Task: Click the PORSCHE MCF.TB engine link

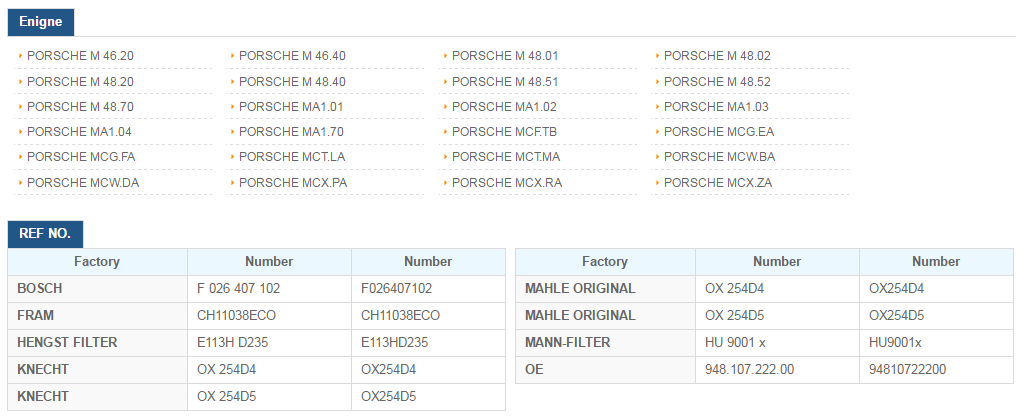Action: coord(504,132)
